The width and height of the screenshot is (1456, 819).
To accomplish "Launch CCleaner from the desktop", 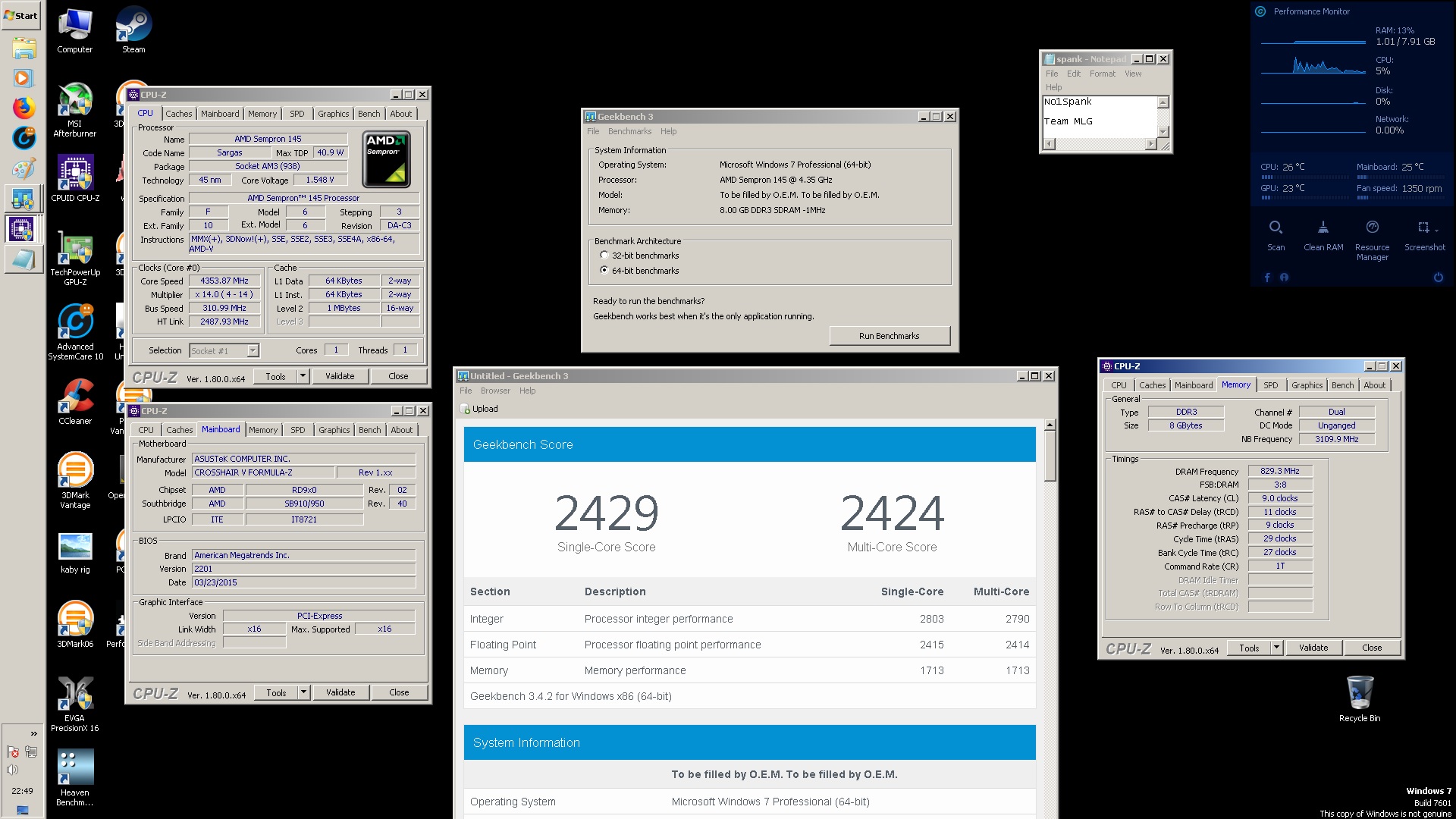I will (75, 402).
